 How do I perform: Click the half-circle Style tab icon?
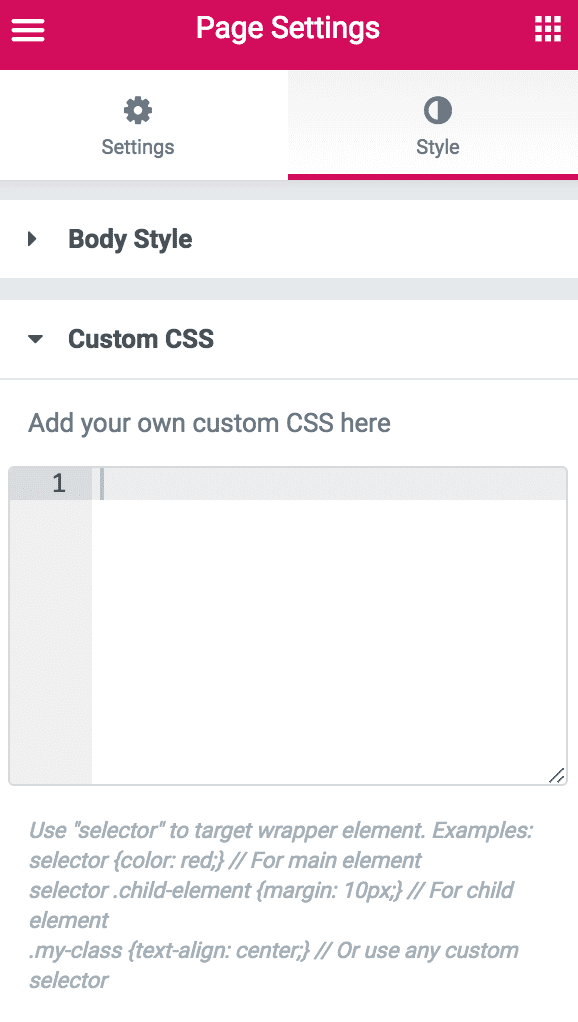(x=437, y=110)
